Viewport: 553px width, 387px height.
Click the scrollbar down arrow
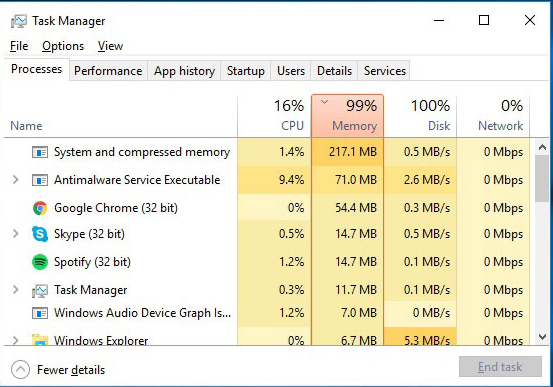542,337
